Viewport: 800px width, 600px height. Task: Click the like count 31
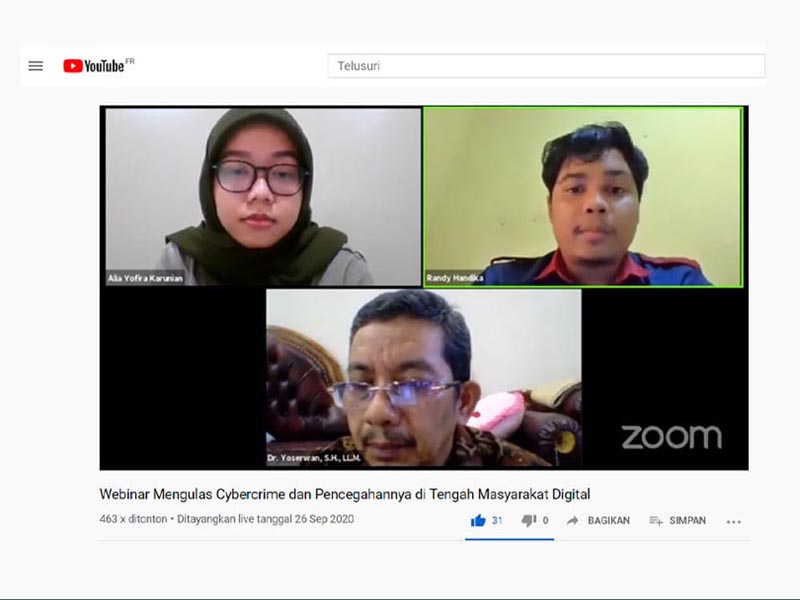click(x=497, y=520)
